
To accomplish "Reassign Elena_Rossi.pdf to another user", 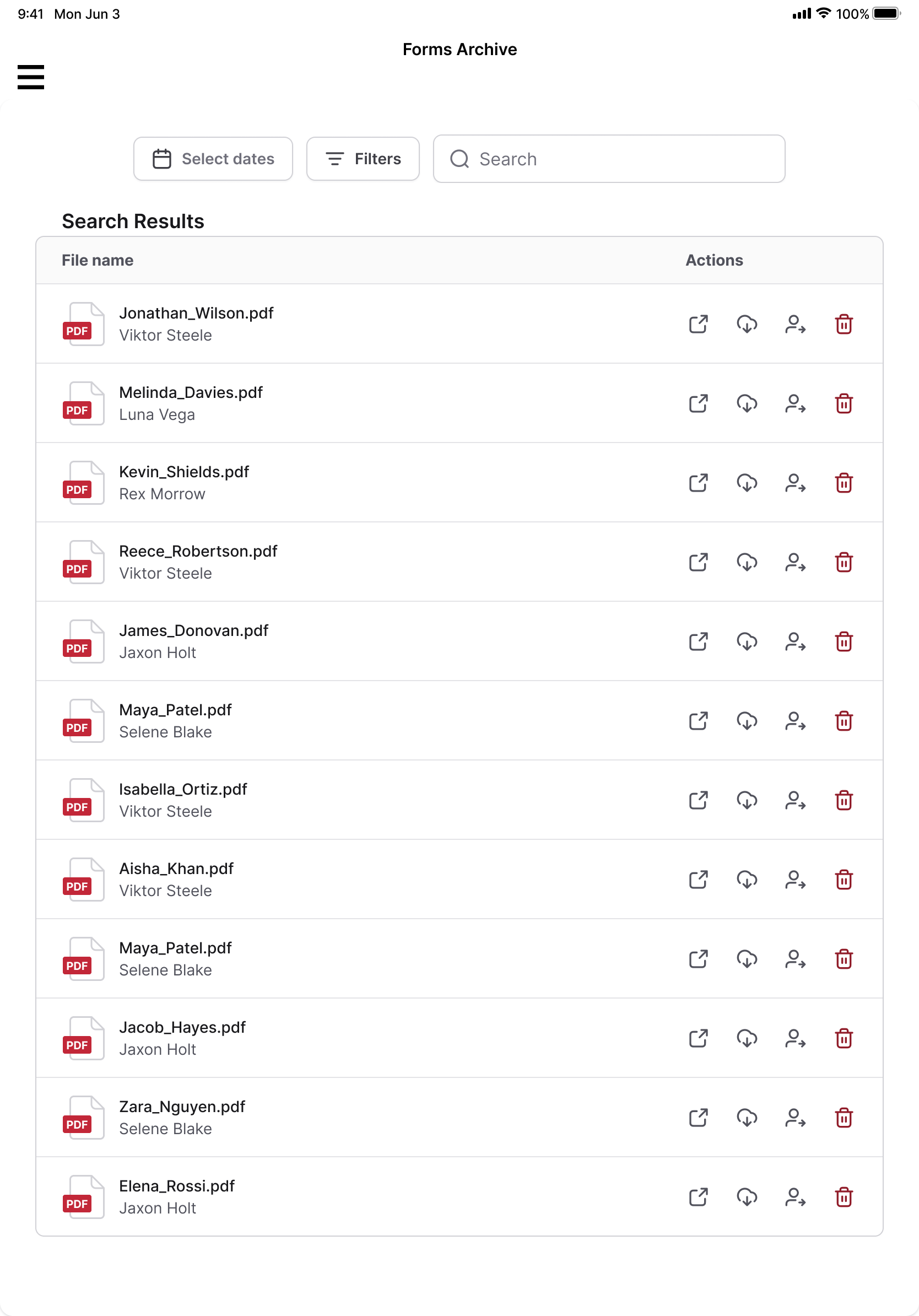I will point(795,1198).
